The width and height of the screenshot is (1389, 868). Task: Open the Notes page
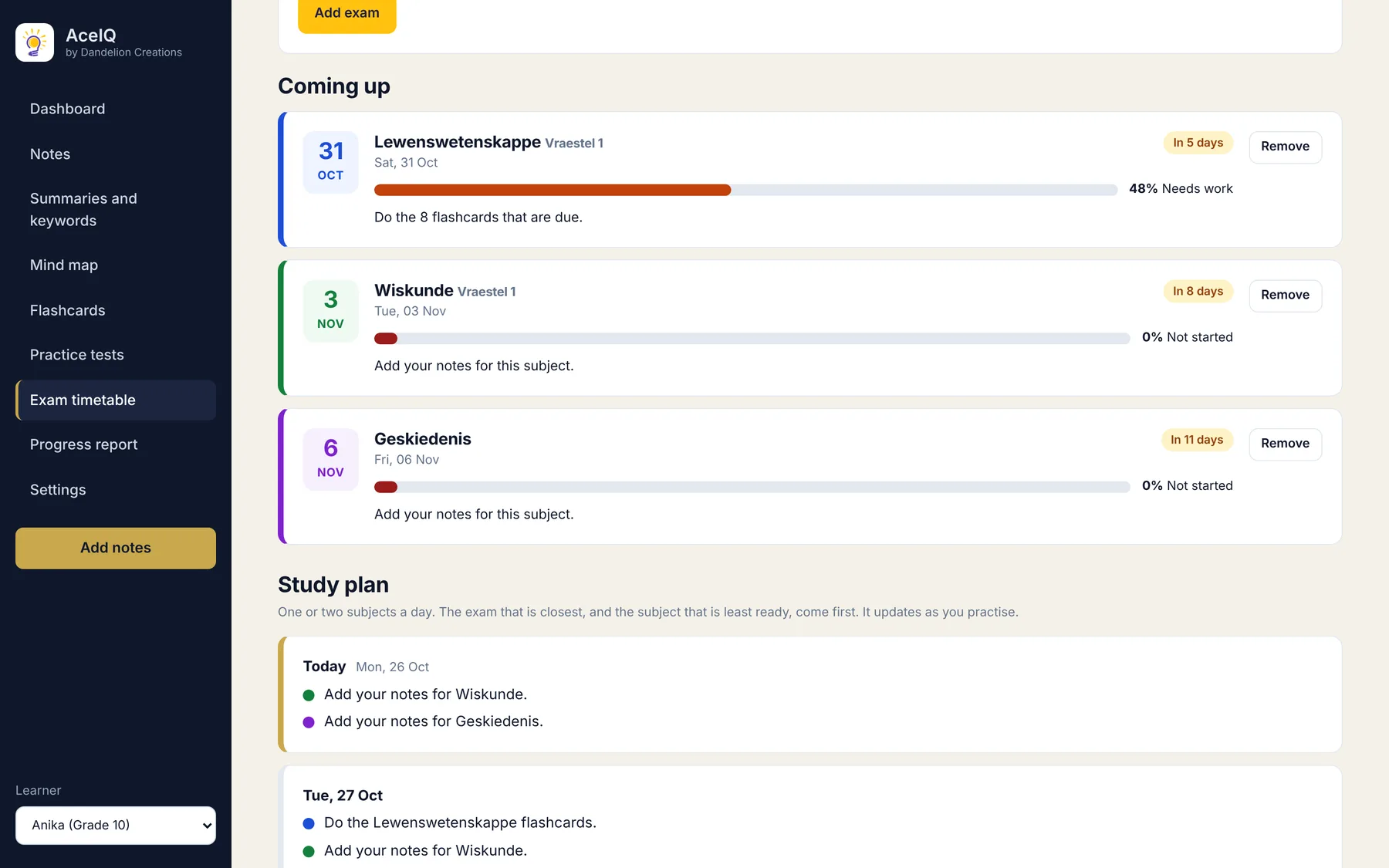[x=116, y=154]
